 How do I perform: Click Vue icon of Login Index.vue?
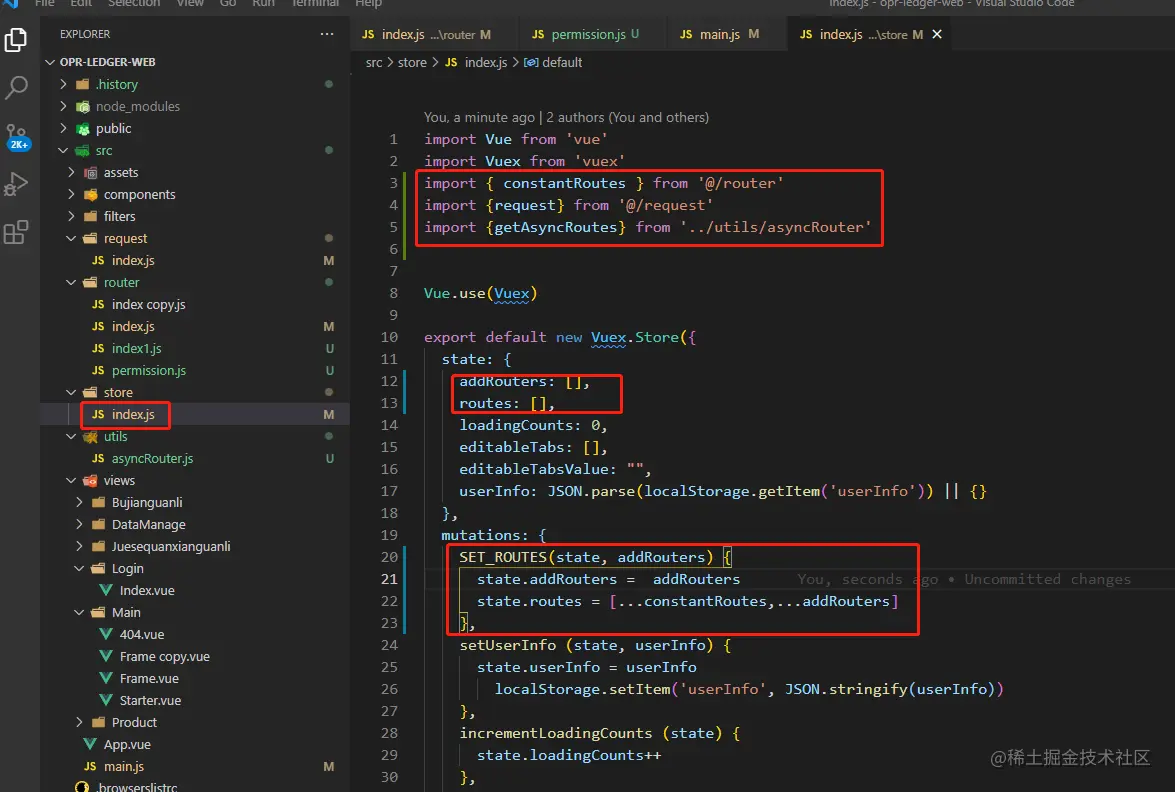[x=106, y=590]
